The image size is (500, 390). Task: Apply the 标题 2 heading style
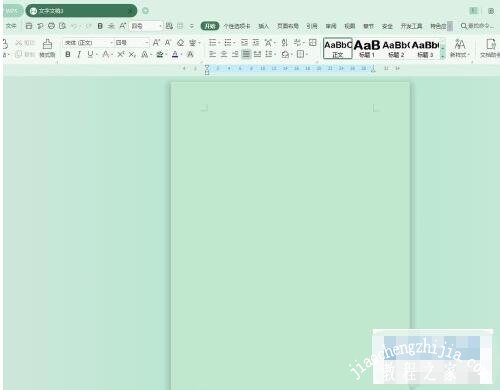pos(396,48)
